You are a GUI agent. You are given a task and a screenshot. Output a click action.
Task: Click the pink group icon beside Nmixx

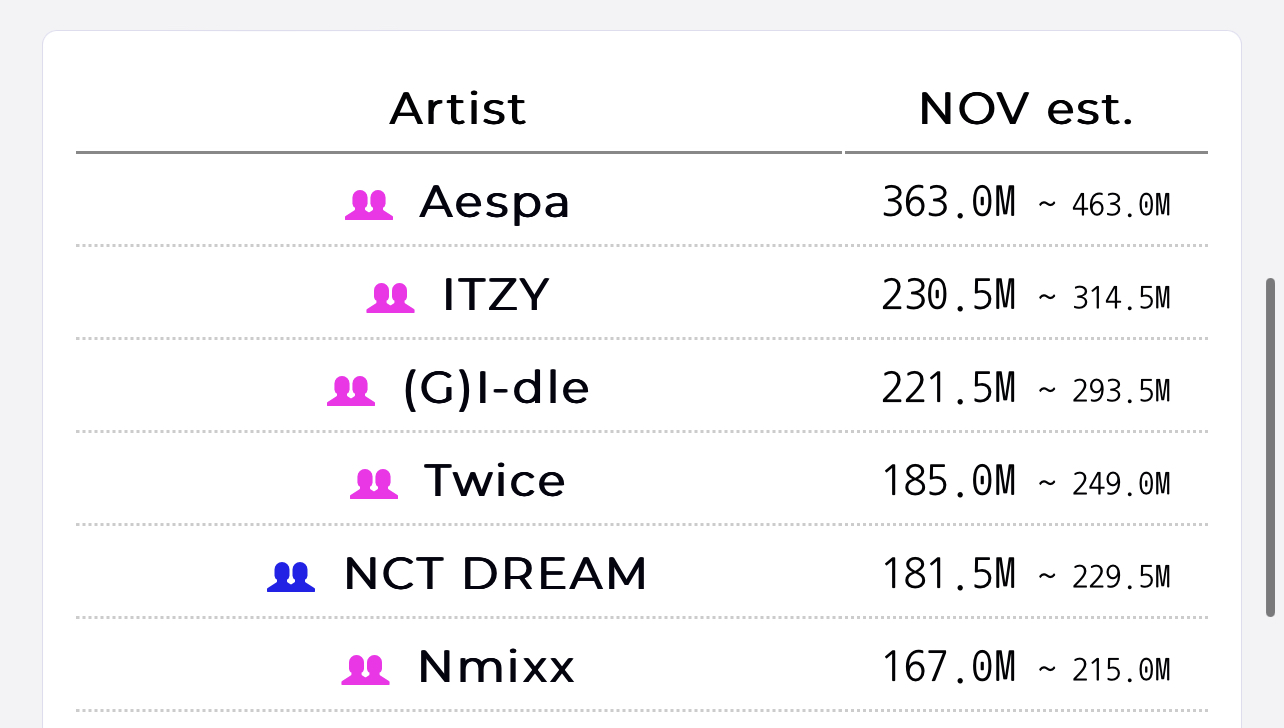(365, 669)
